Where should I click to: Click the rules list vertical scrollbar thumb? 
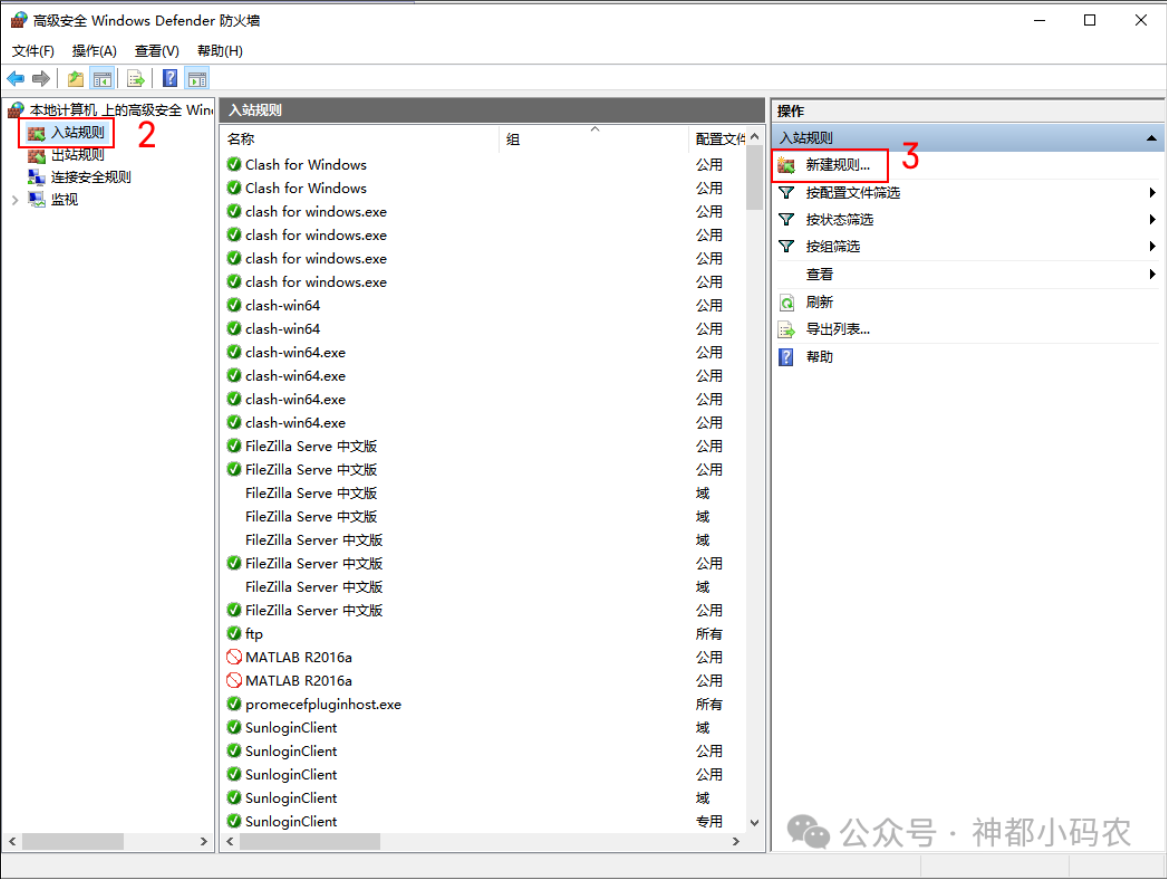click(754, 177)
